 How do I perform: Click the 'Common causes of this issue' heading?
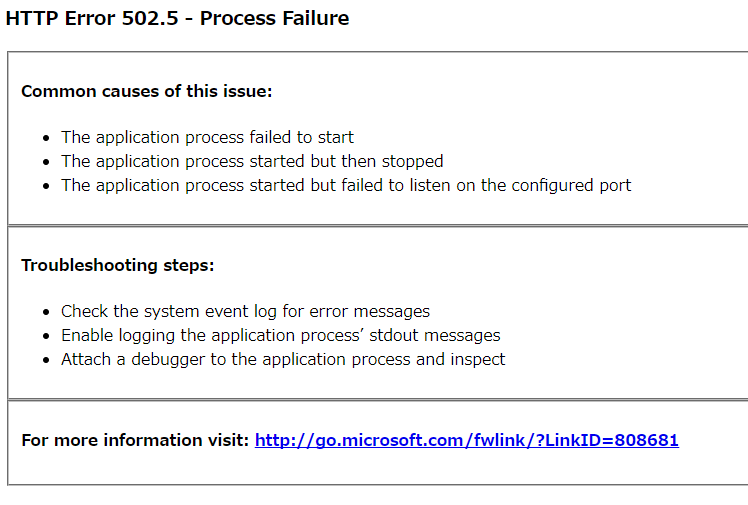click(146, 91)
